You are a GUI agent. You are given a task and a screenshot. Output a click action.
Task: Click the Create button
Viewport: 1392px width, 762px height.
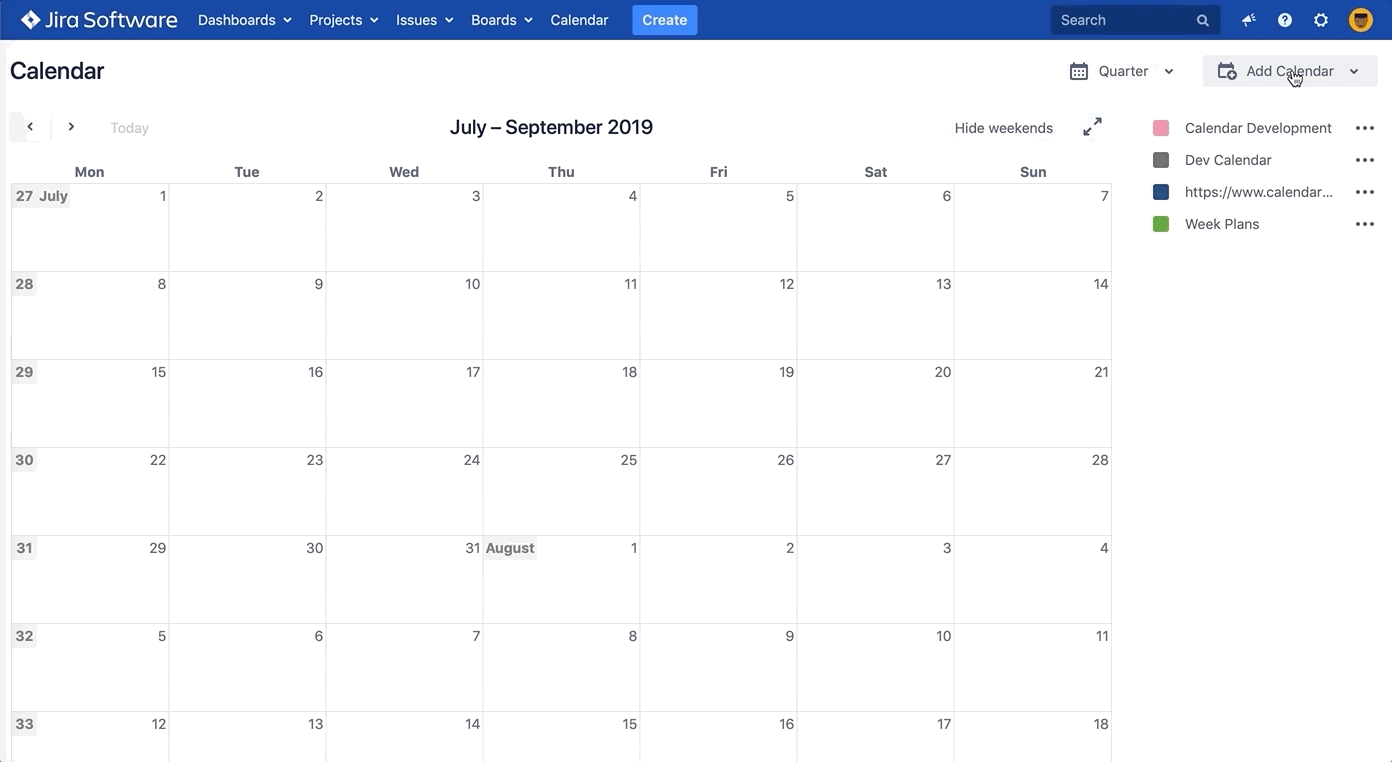(x=664, y=19)
